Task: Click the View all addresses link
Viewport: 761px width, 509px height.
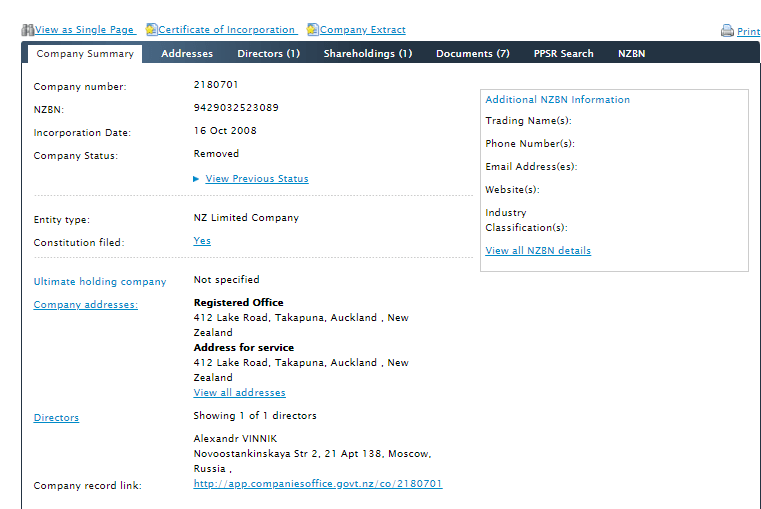Action: point(239,393)
